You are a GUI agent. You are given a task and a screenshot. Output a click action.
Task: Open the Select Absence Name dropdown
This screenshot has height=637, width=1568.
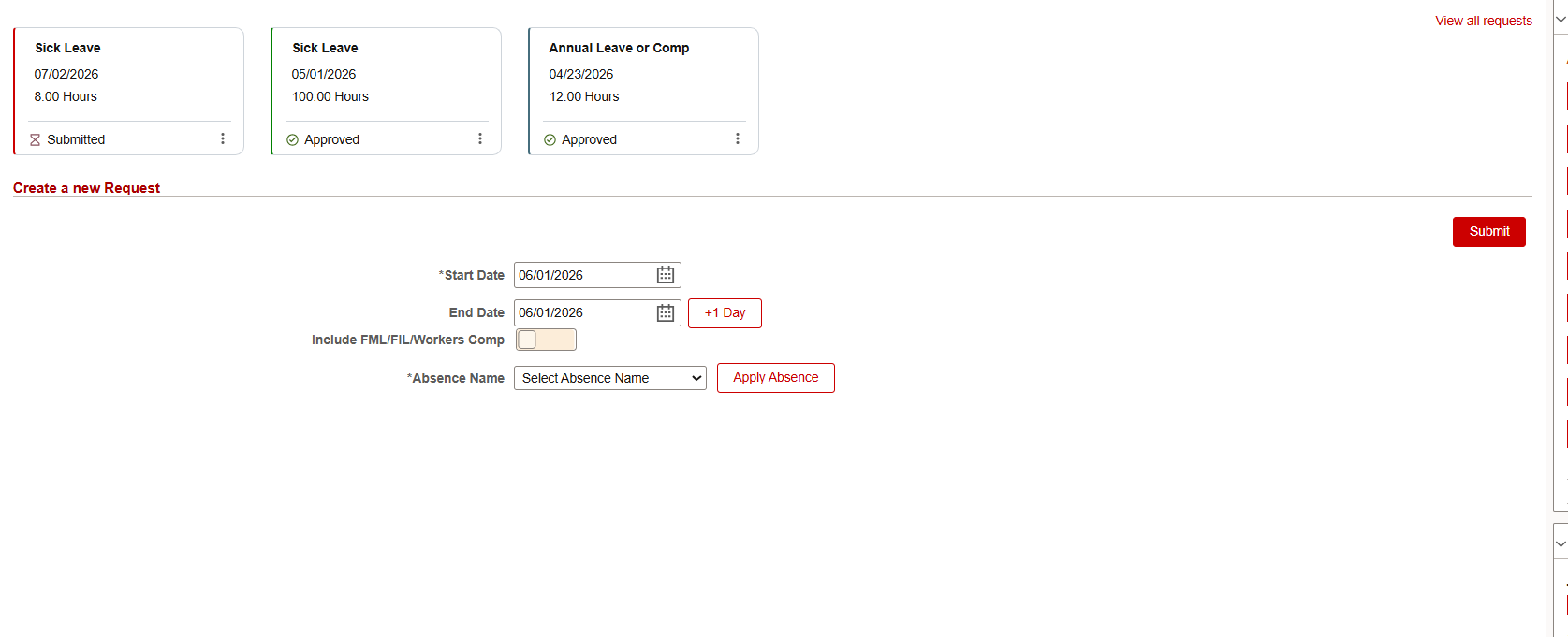tap(610, 378)
